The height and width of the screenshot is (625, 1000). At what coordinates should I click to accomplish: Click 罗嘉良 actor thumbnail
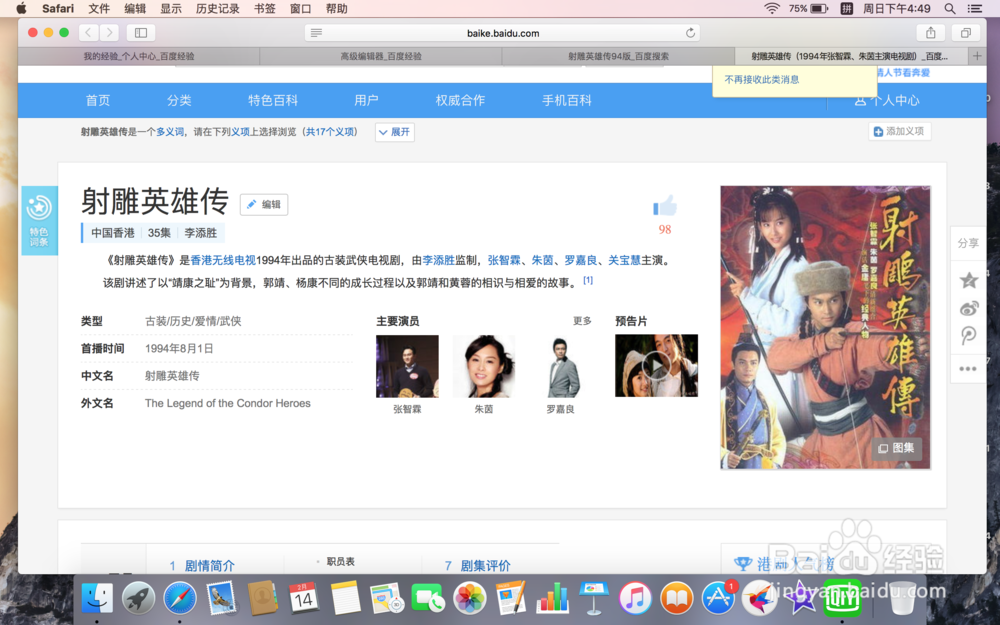[x=561, y=365]
